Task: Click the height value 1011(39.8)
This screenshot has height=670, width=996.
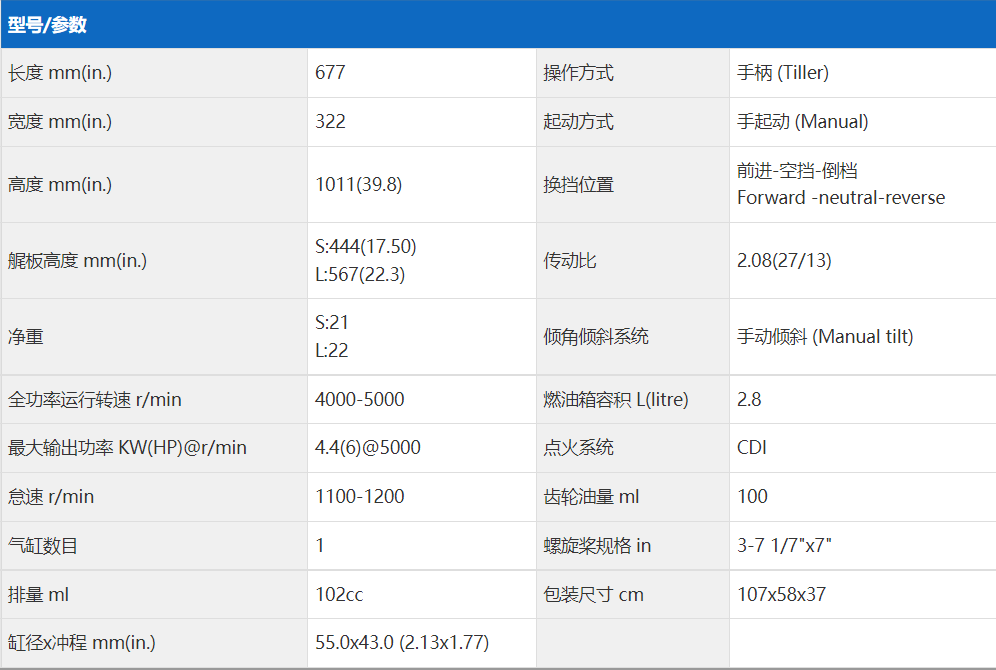Action: coord(359,184)
